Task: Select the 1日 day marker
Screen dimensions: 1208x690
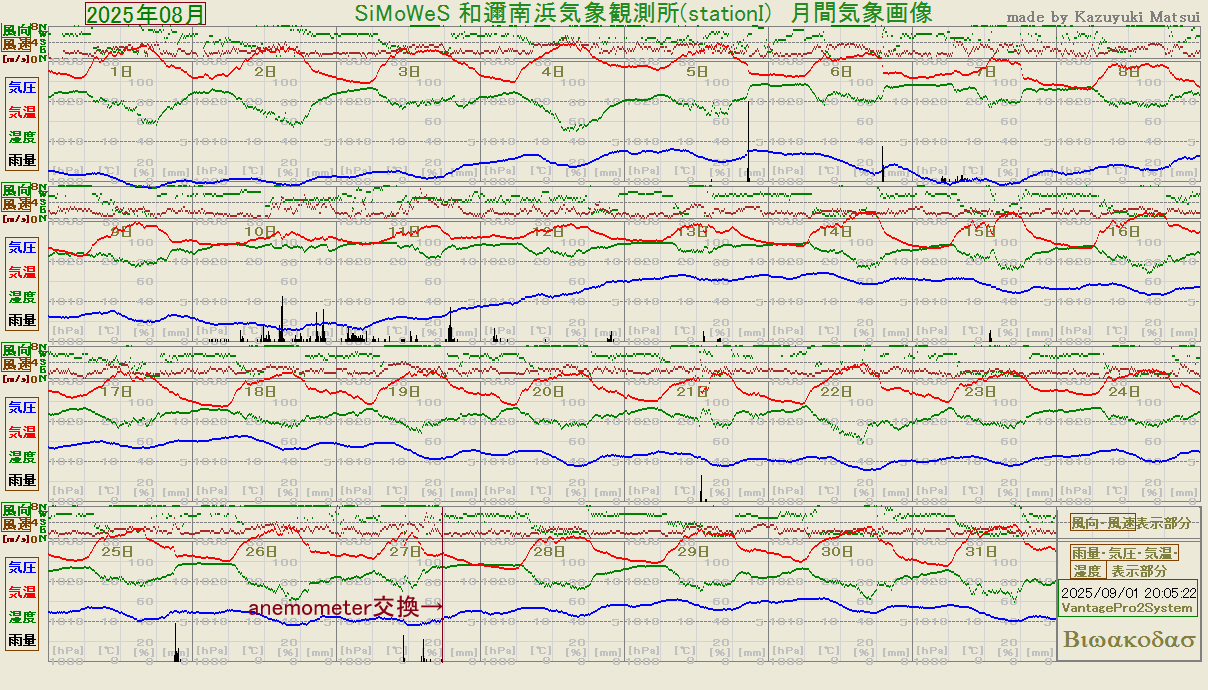Action: point(120,71)
